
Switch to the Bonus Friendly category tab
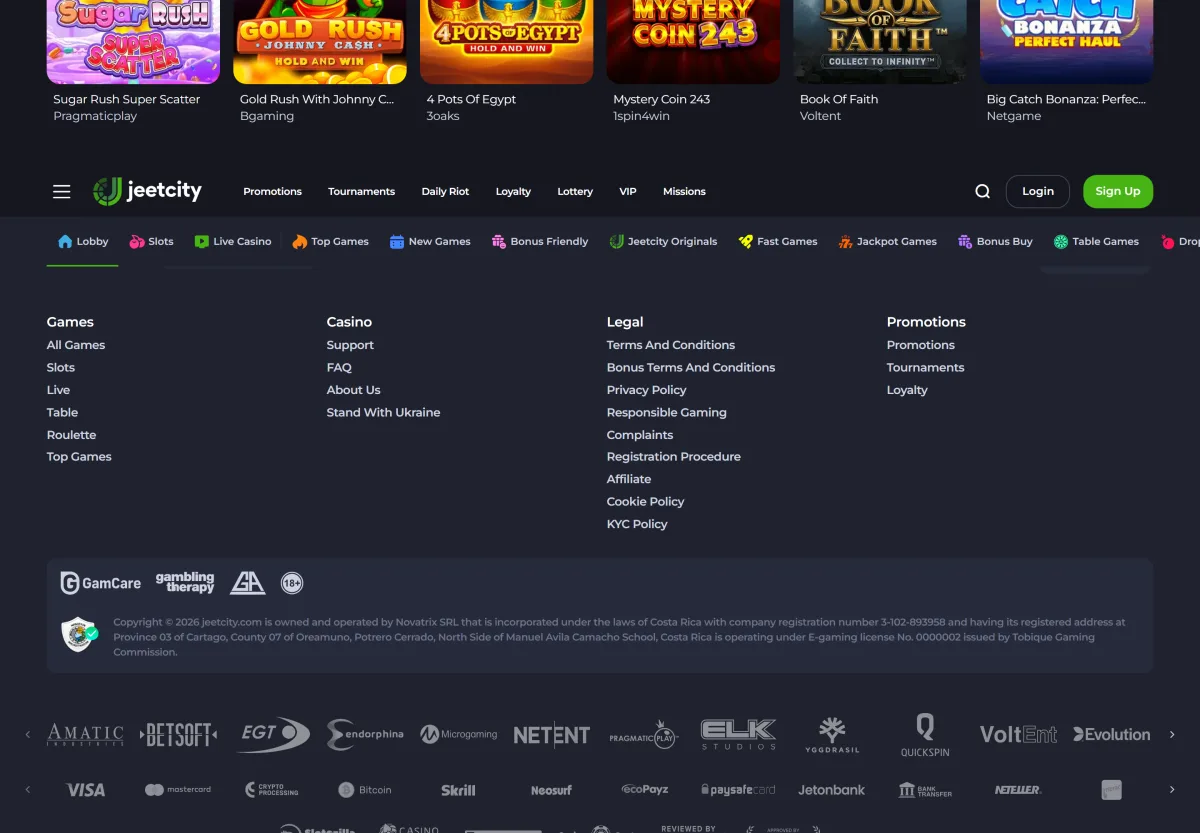[540, 241]
